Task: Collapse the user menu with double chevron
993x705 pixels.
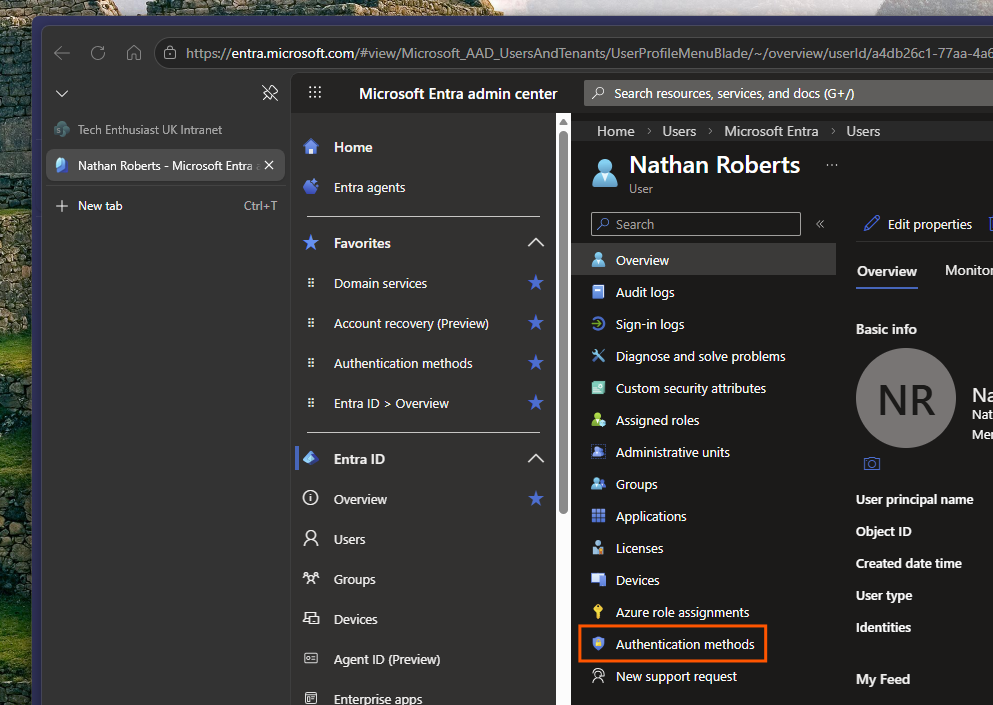Action: (820, 224)
